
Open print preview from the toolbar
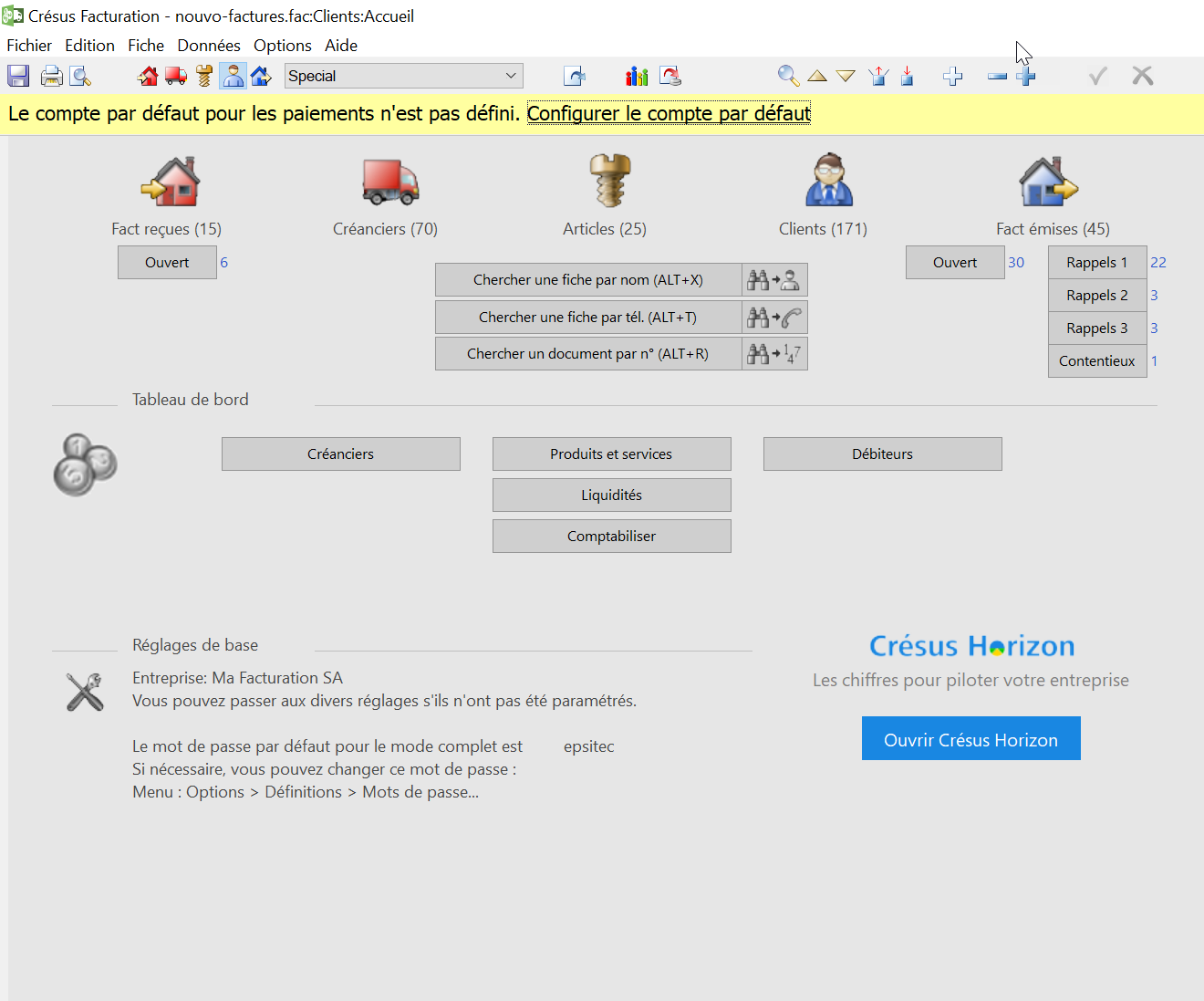(80, 76)
